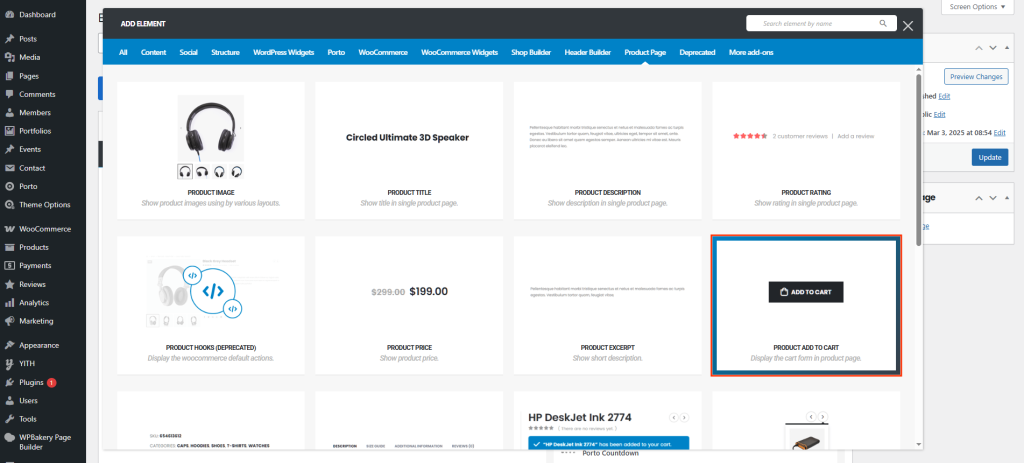Open the Header Builder tab
The image size is (1024, 463).
(x=587, y=52)
